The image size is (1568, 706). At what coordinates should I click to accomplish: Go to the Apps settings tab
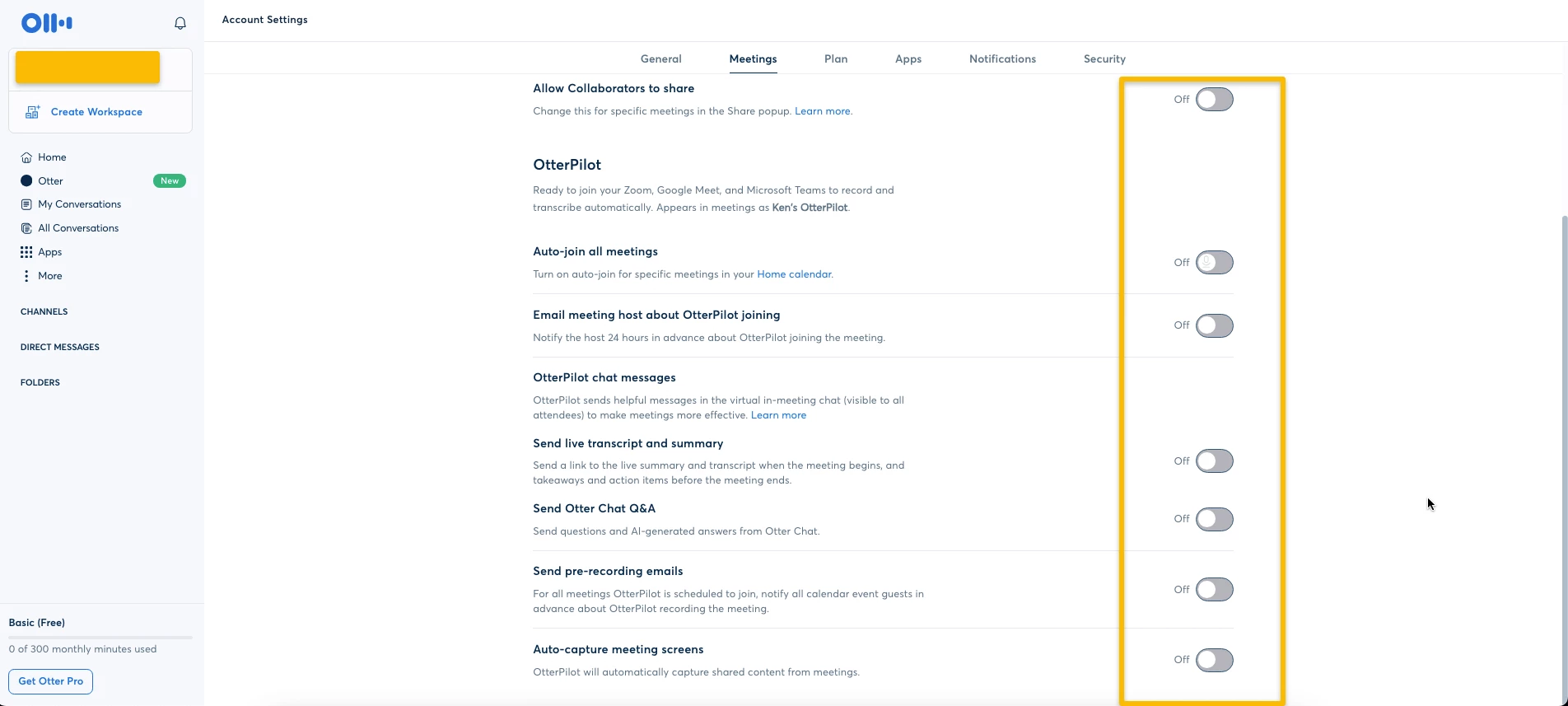[908, 59]
